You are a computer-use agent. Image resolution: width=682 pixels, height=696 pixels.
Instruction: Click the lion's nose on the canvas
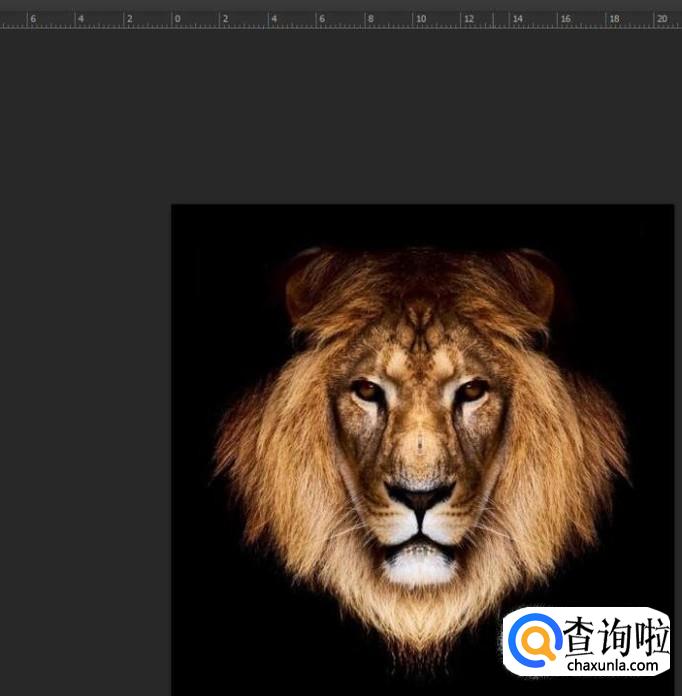pos(420,496)
